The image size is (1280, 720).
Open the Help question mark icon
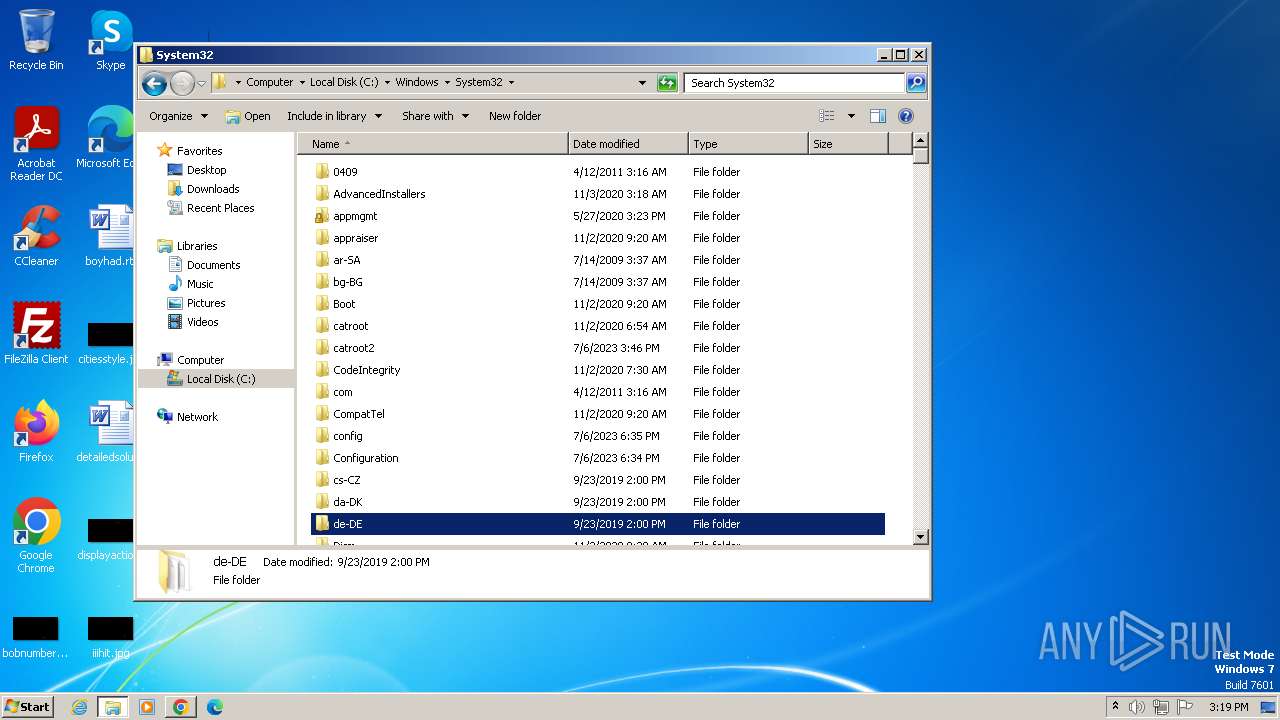point(906,116)
